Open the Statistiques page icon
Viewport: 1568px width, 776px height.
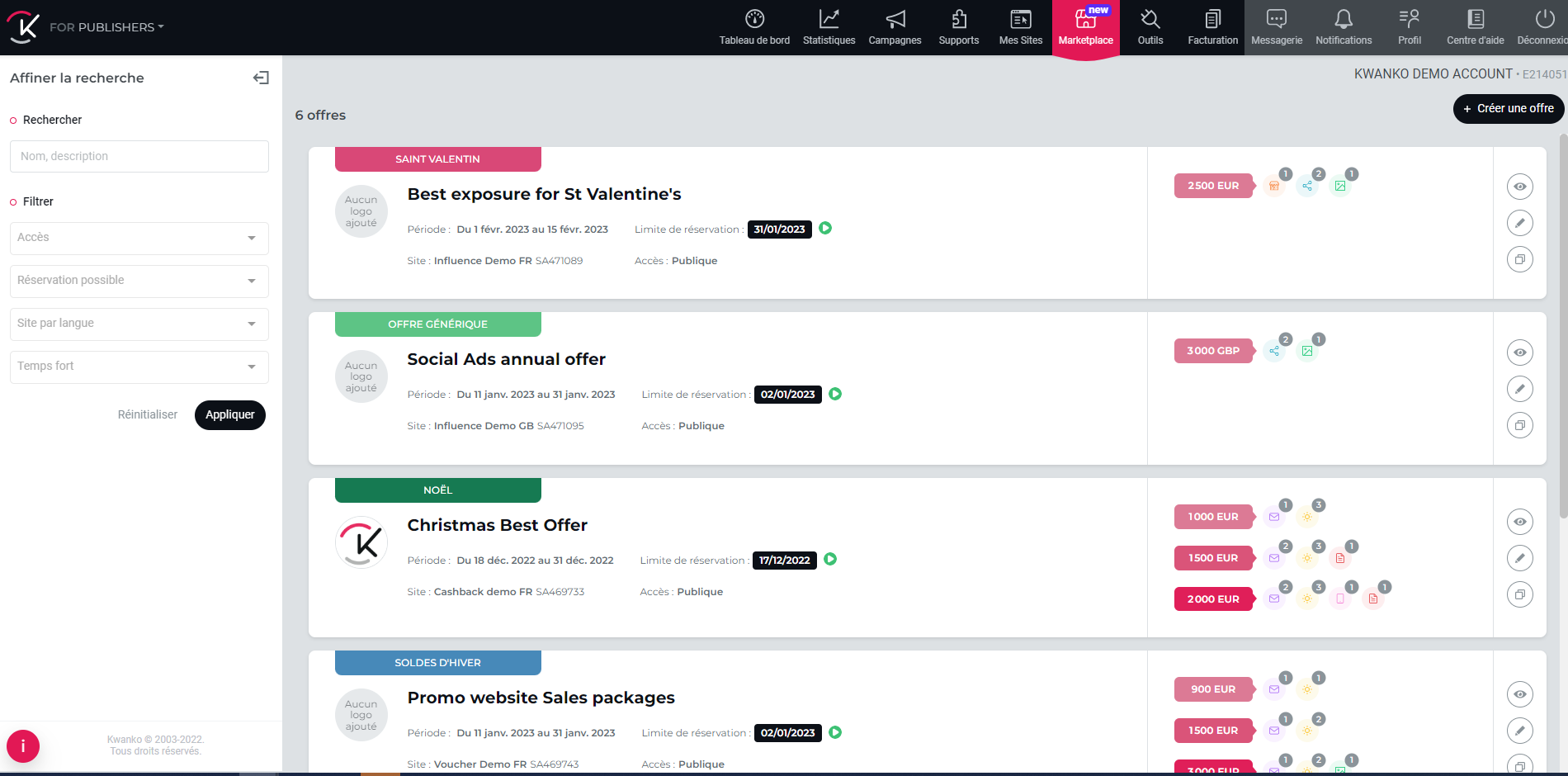(829, 20)
